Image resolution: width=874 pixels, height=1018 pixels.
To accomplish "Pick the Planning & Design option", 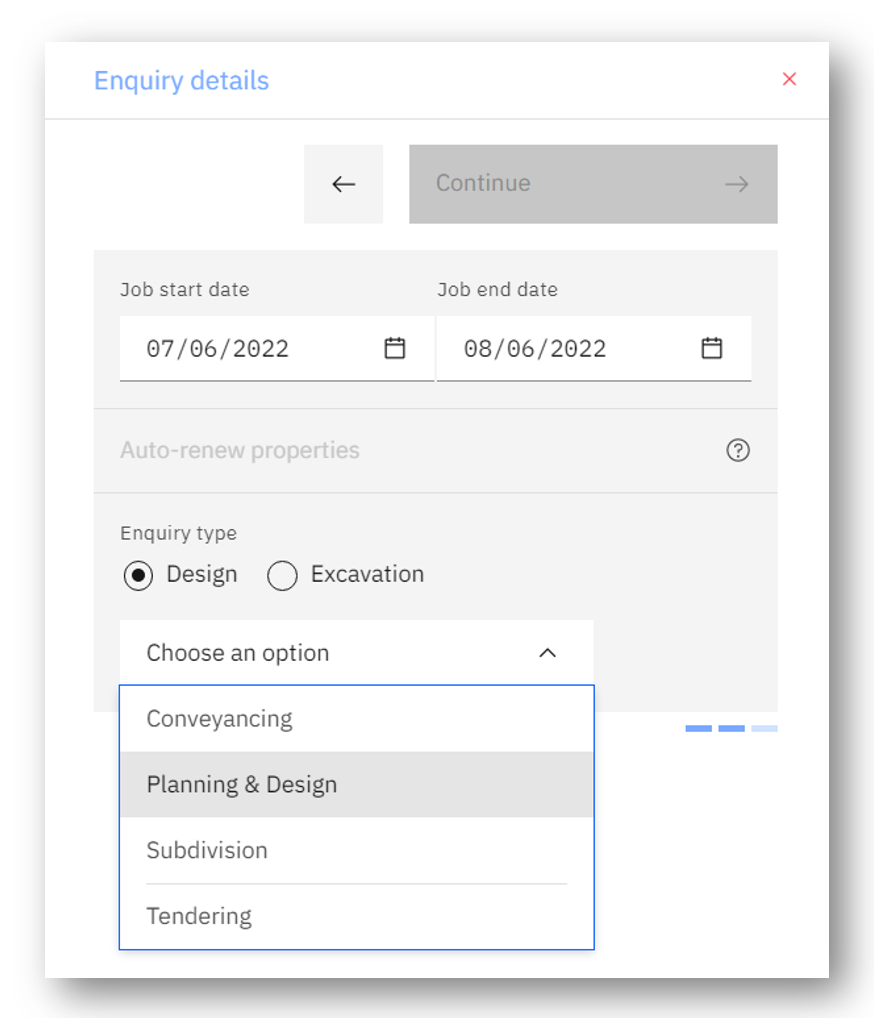I will coord(242,785).
